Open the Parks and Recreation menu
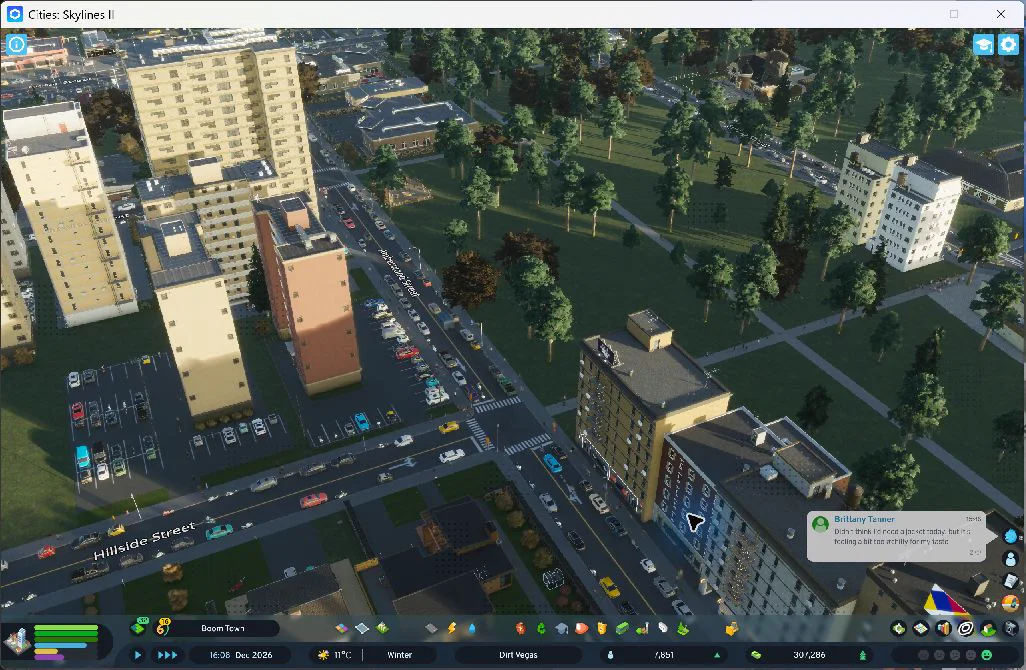1026x670 pixels. [x=643, y=628]
